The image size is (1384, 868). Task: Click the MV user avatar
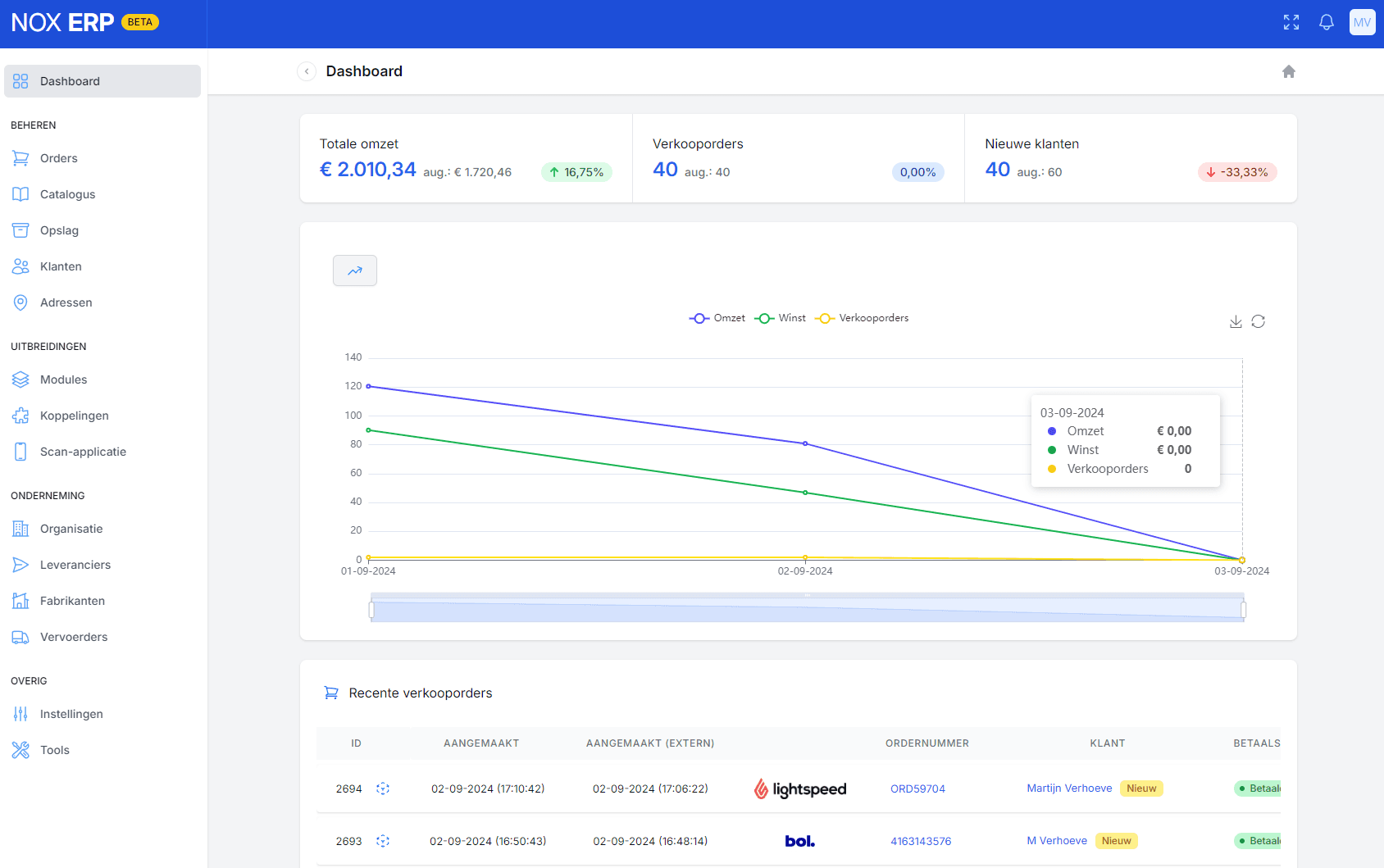click(1362, 23)
